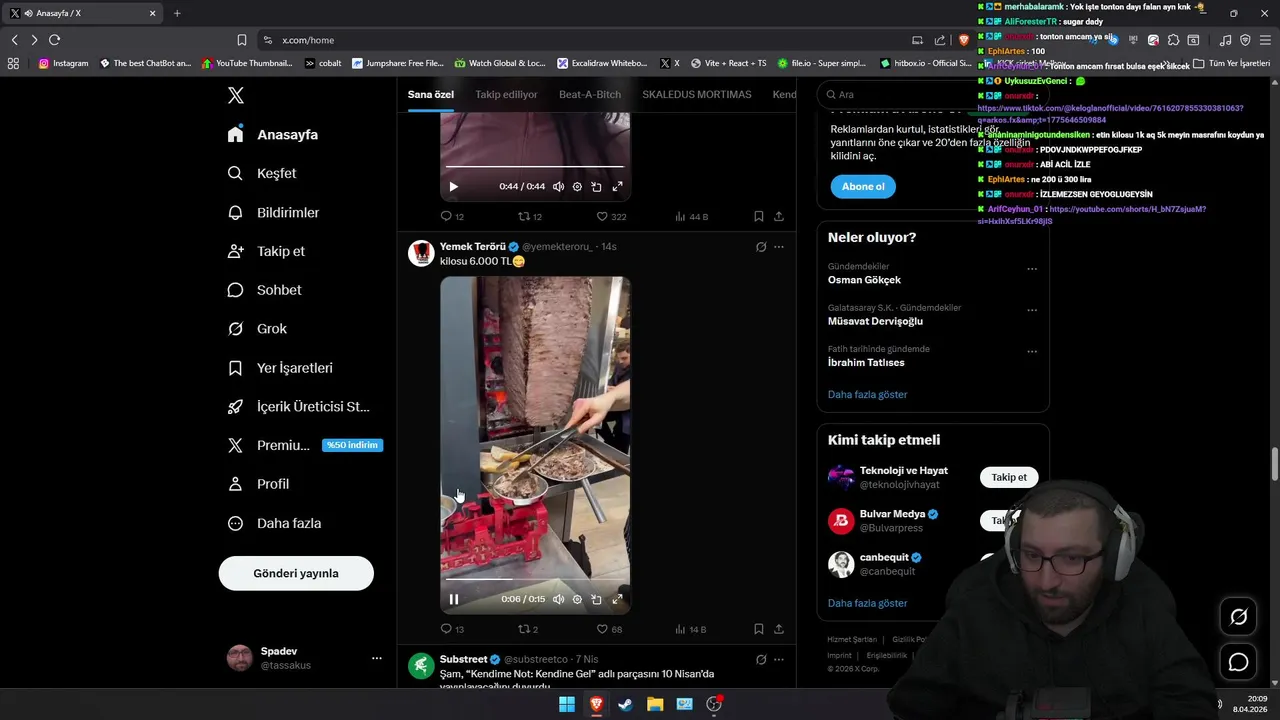Ask Grok about Yemek Terörü post

point(761,247)
